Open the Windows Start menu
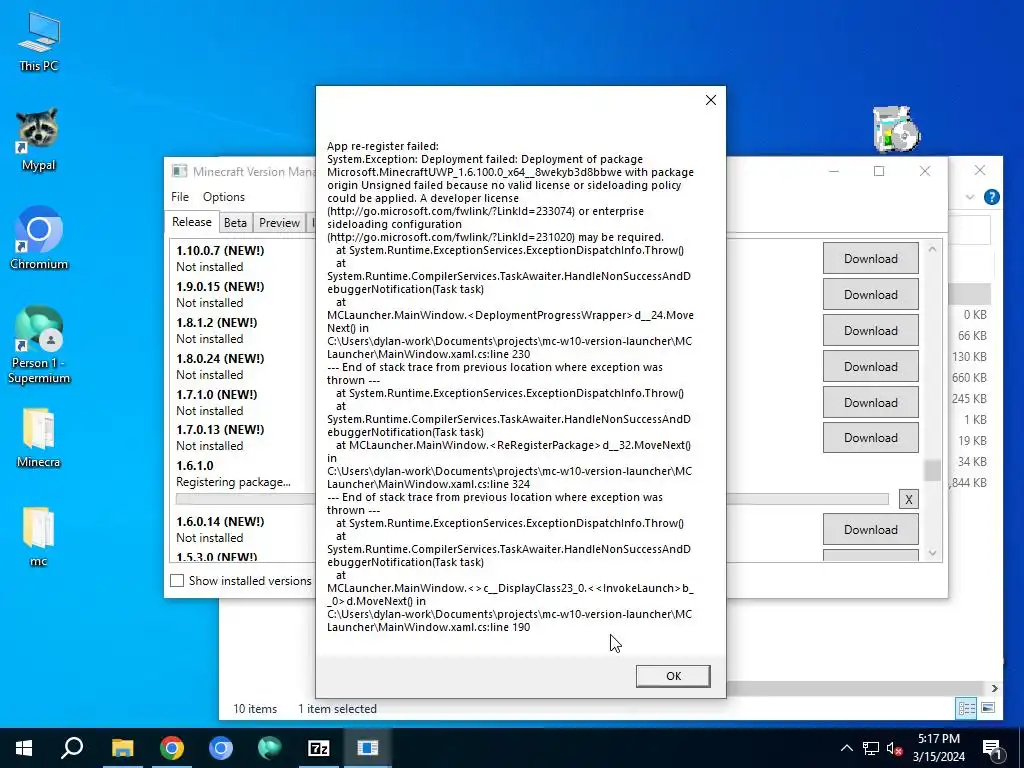1024x768 pixels. tap(24, 748)
